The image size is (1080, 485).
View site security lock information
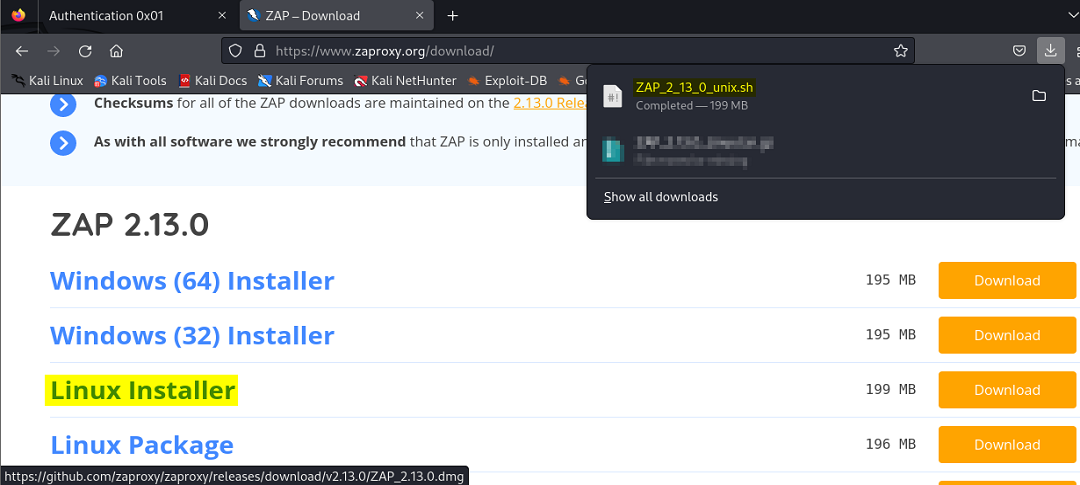pos(260,51)
